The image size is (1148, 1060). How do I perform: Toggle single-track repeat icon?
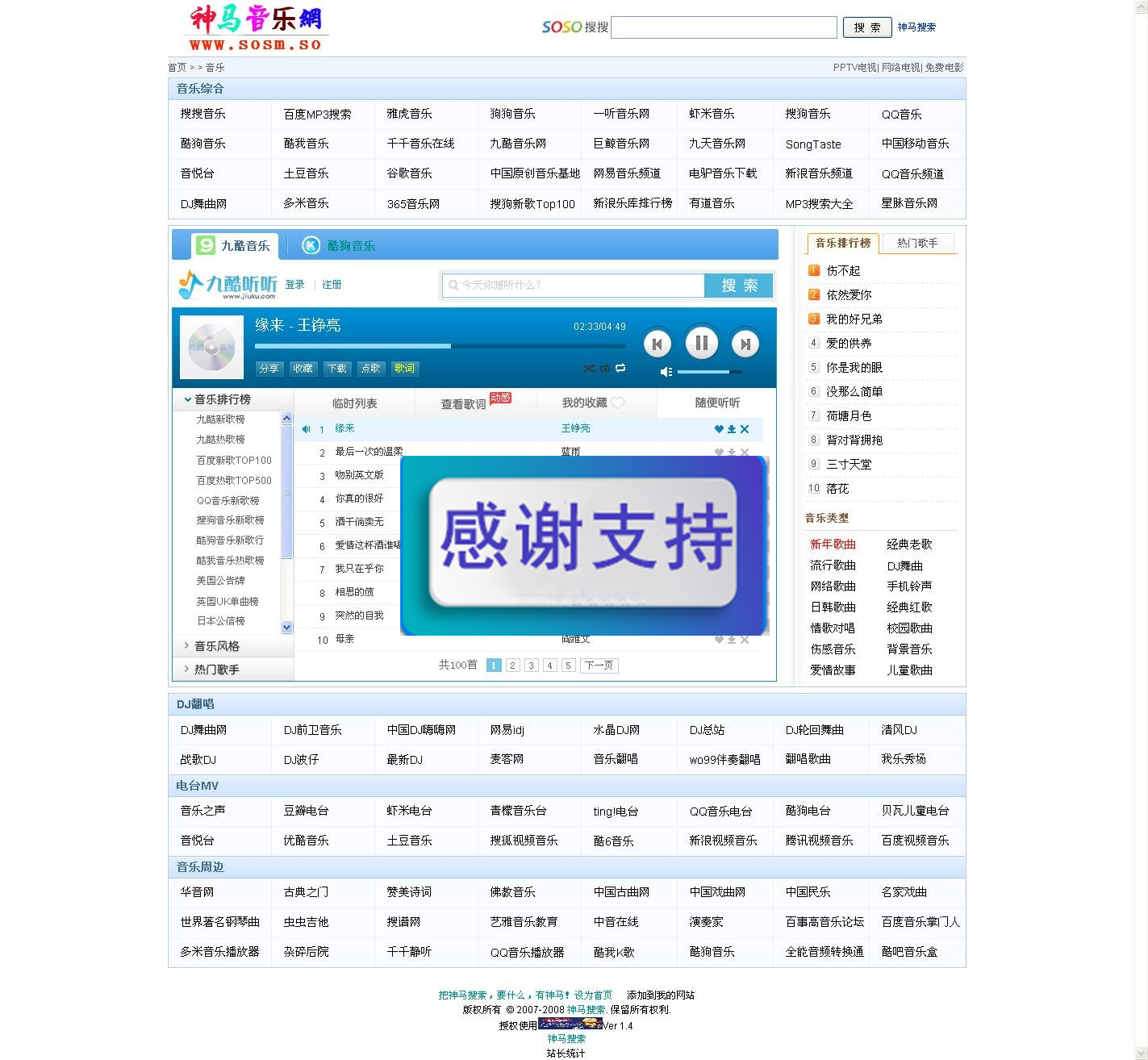coord(605,368)
